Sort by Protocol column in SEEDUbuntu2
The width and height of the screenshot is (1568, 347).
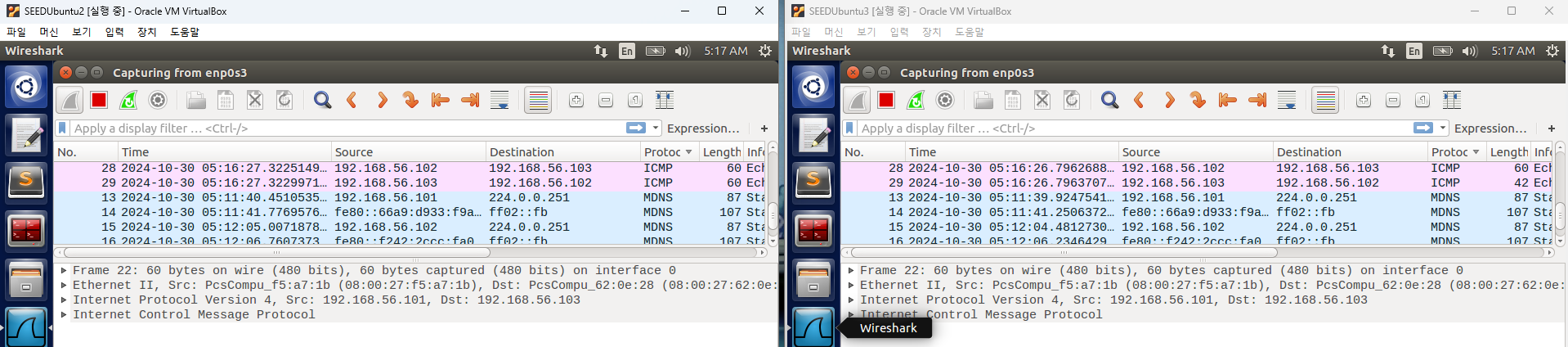669,152
